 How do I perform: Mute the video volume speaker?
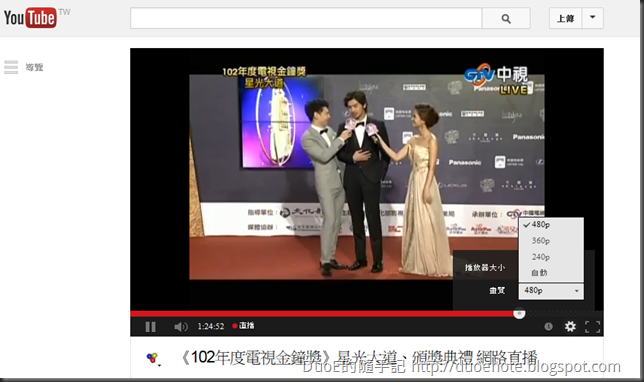(181, 327)
